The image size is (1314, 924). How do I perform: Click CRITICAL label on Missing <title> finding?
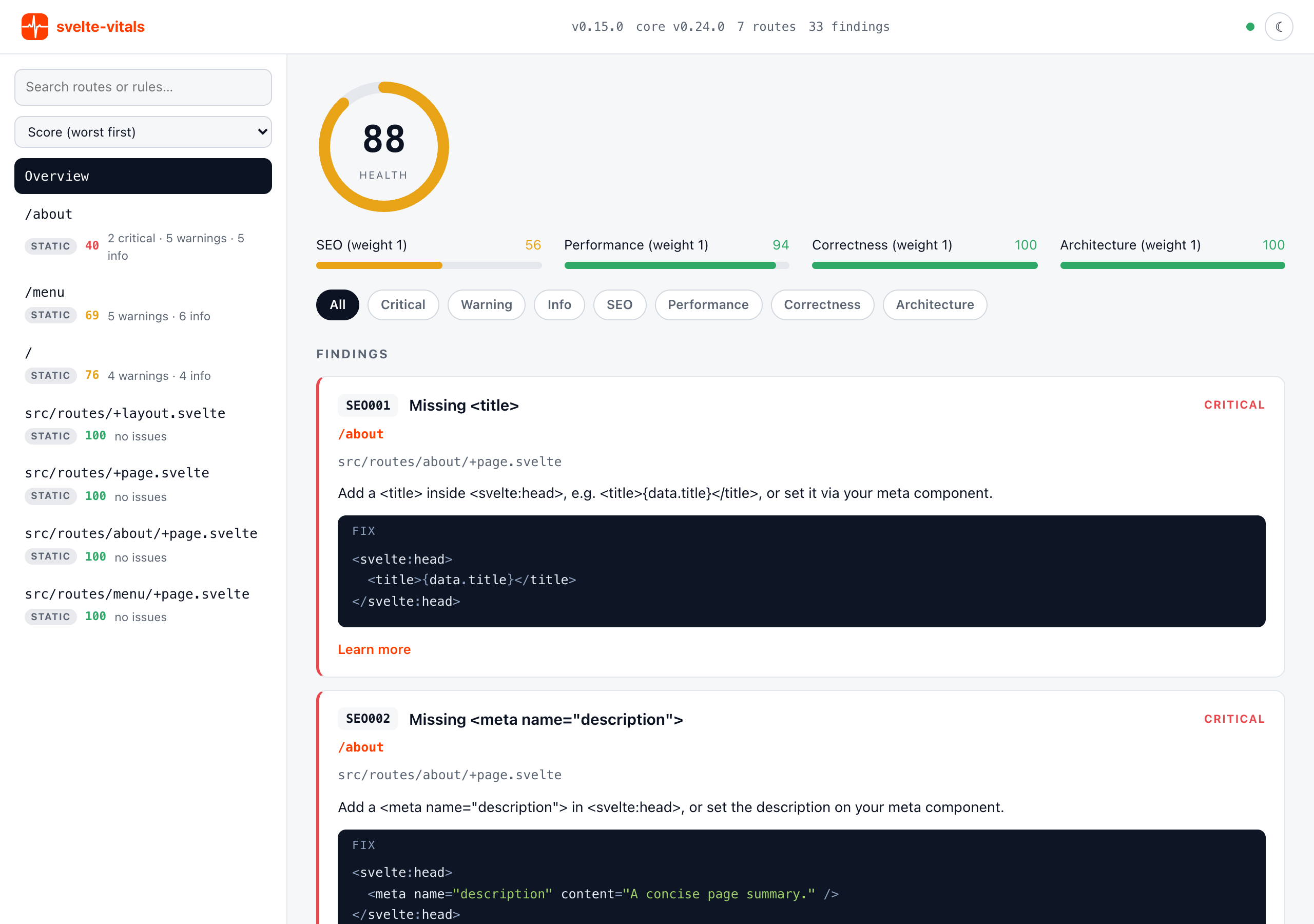1234,406
